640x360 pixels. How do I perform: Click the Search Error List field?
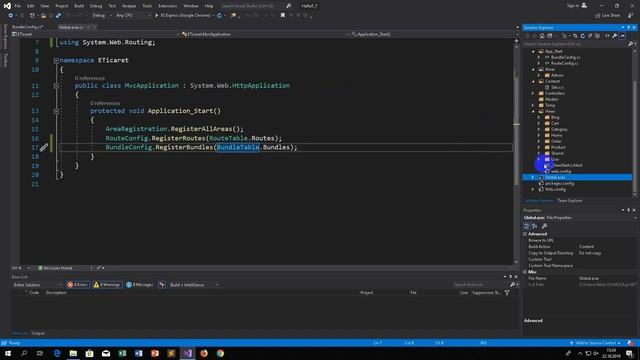481,284
